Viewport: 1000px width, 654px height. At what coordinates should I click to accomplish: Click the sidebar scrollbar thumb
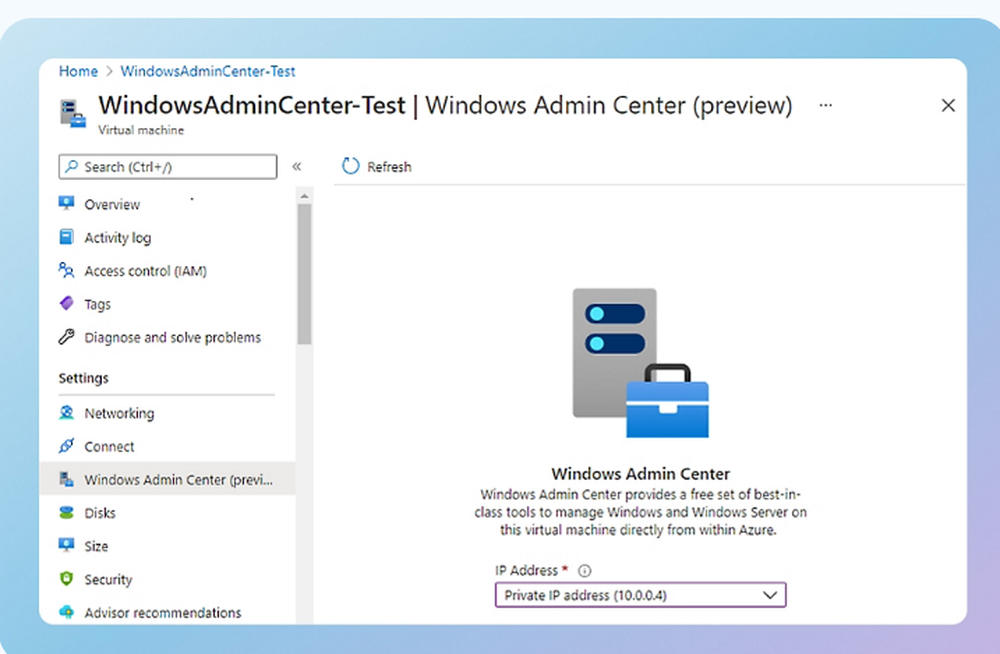(x=304, y=274)
